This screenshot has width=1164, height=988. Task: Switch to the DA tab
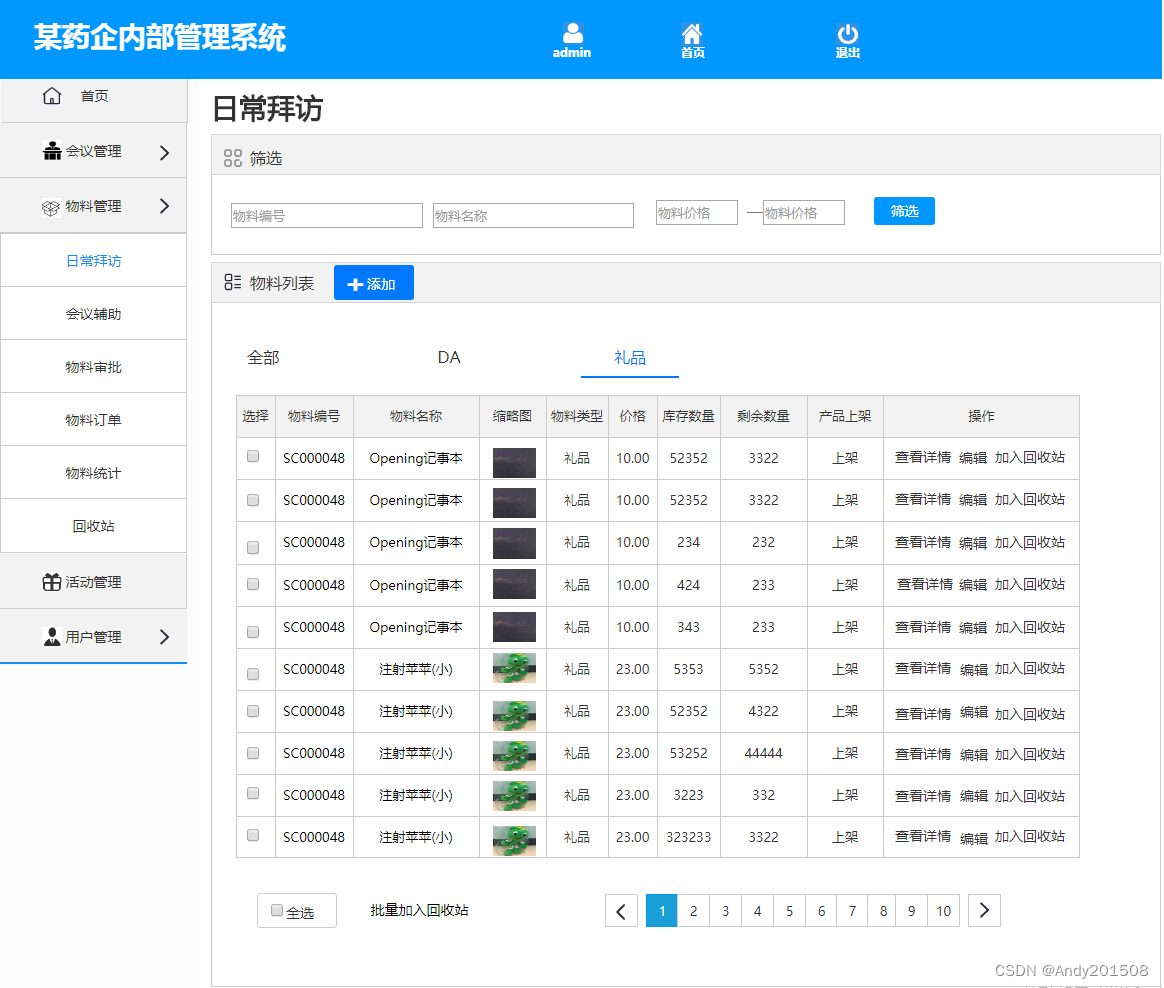tap(449, 357)
